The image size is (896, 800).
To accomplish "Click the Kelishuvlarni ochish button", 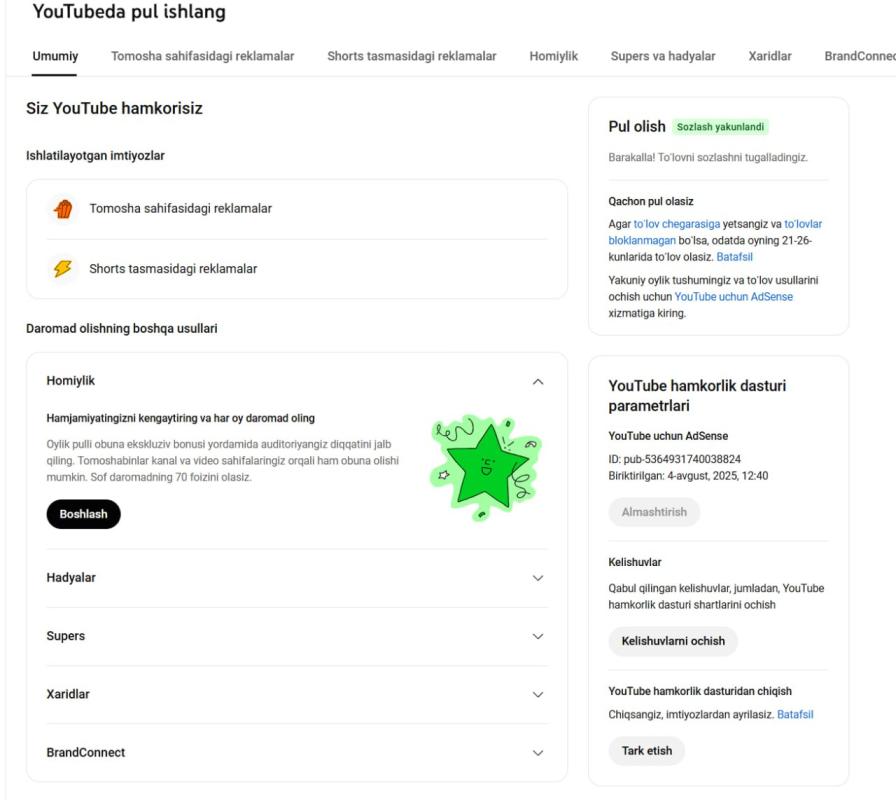I will coord(673,641).
